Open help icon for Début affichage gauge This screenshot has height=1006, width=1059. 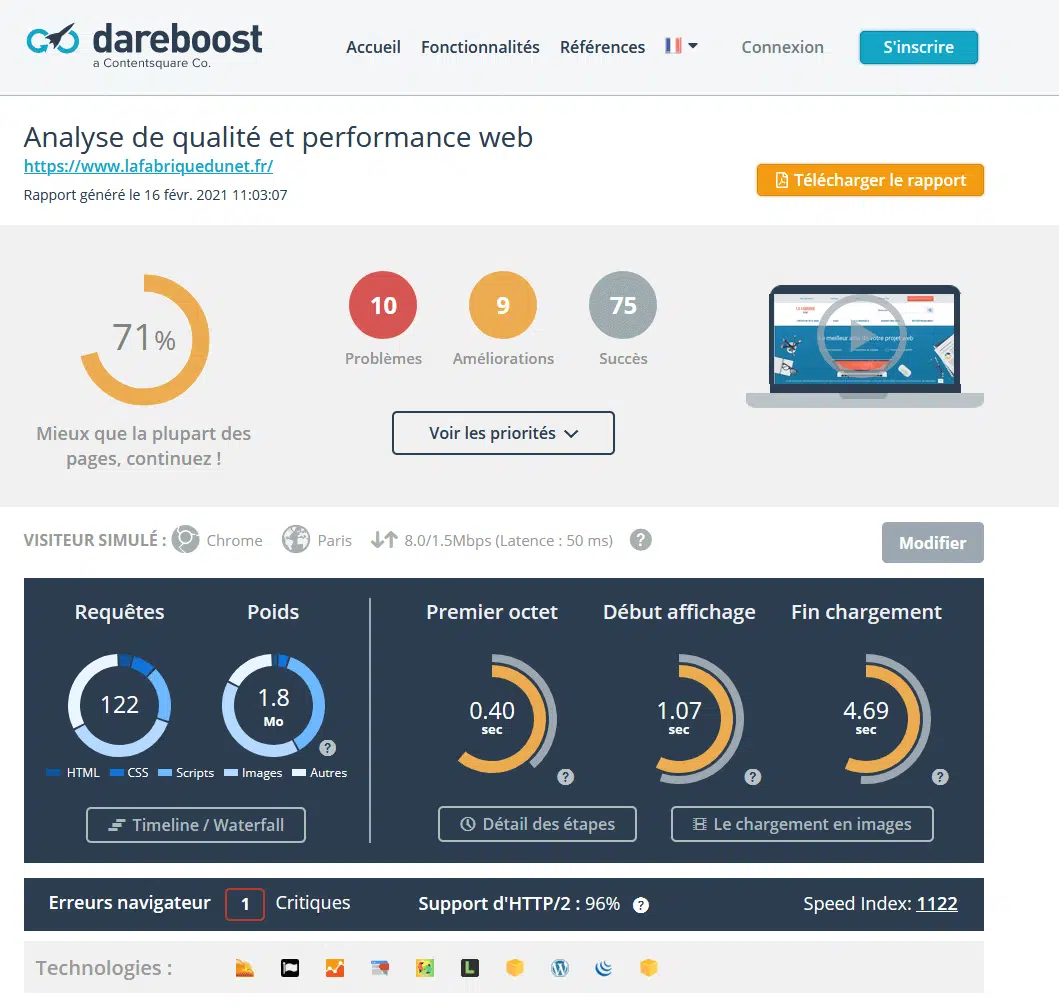(752, 776)
